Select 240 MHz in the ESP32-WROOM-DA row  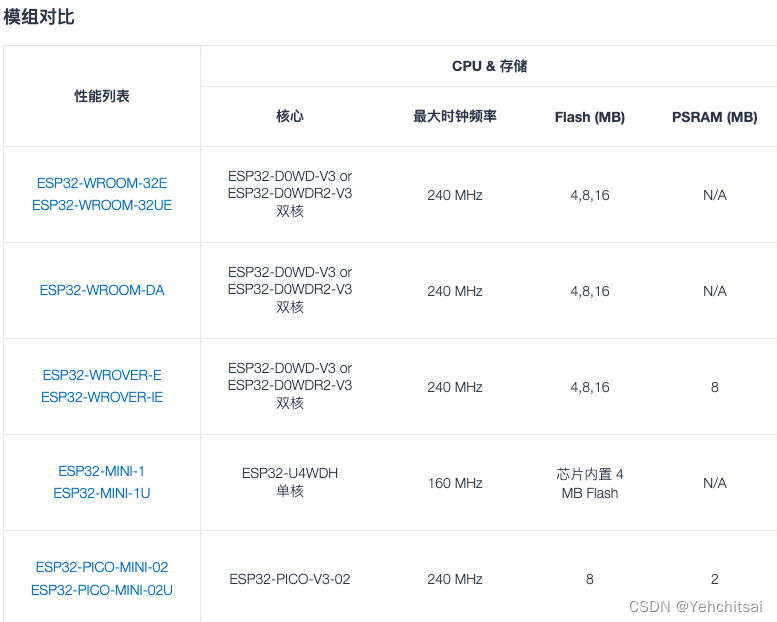(455, 291)
